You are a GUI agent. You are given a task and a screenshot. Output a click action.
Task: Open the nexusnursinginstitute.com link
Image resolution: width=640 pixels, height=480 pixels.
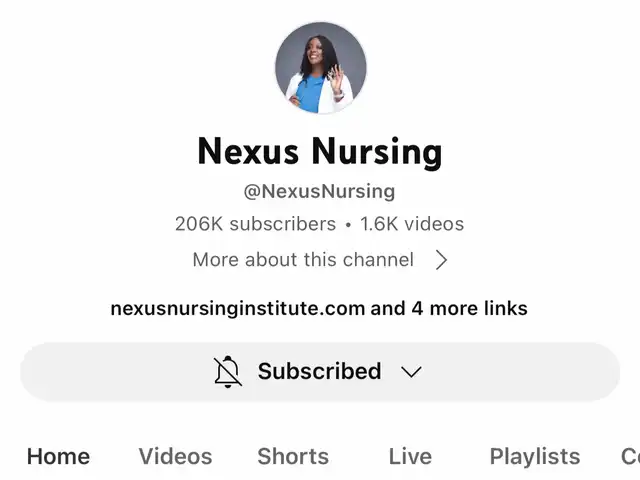click(x=238, y=309)
